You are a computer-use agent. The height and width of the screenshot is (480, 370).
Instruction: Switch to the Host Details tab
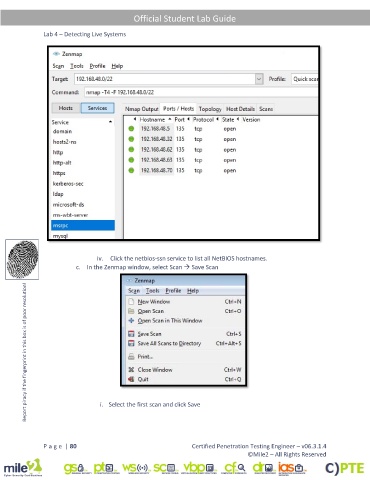pyautogui.click(x=240, y=109)
